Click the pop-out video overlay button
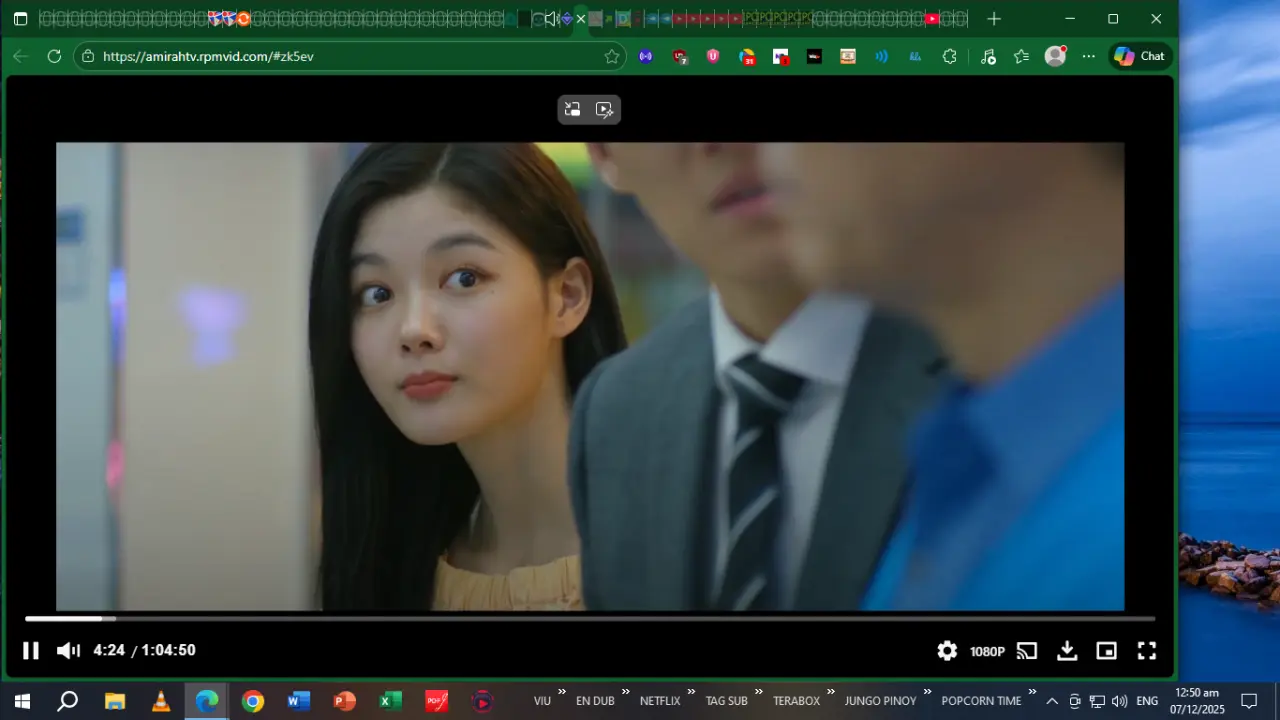This screenshot has height=720, width=1280. [x=572, y=110]
